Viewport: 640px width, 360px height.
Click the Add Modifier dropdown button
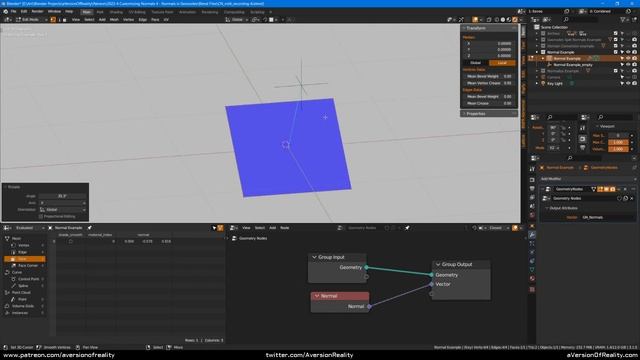588,179
